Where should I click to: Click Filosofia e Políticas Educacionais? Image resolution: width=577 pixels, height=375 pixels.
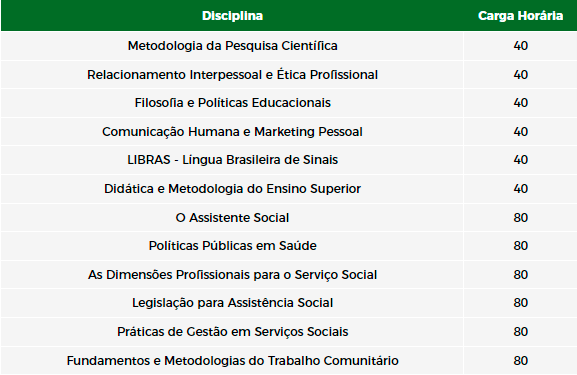[x=232, y=103]
